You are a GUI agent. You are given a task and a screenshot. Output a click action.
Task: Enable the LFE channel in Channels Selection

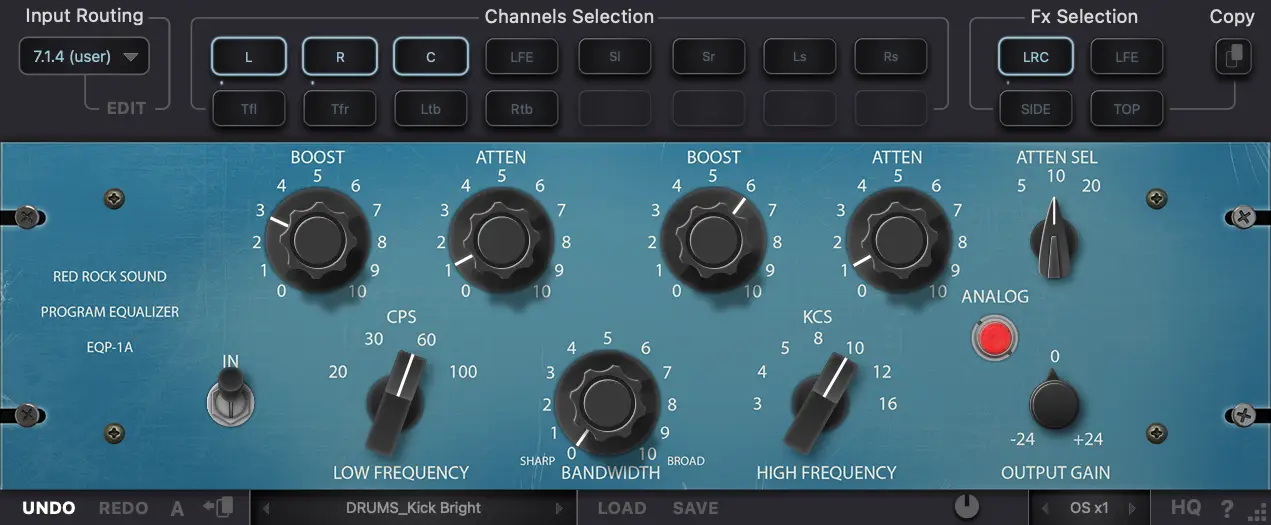522,57
